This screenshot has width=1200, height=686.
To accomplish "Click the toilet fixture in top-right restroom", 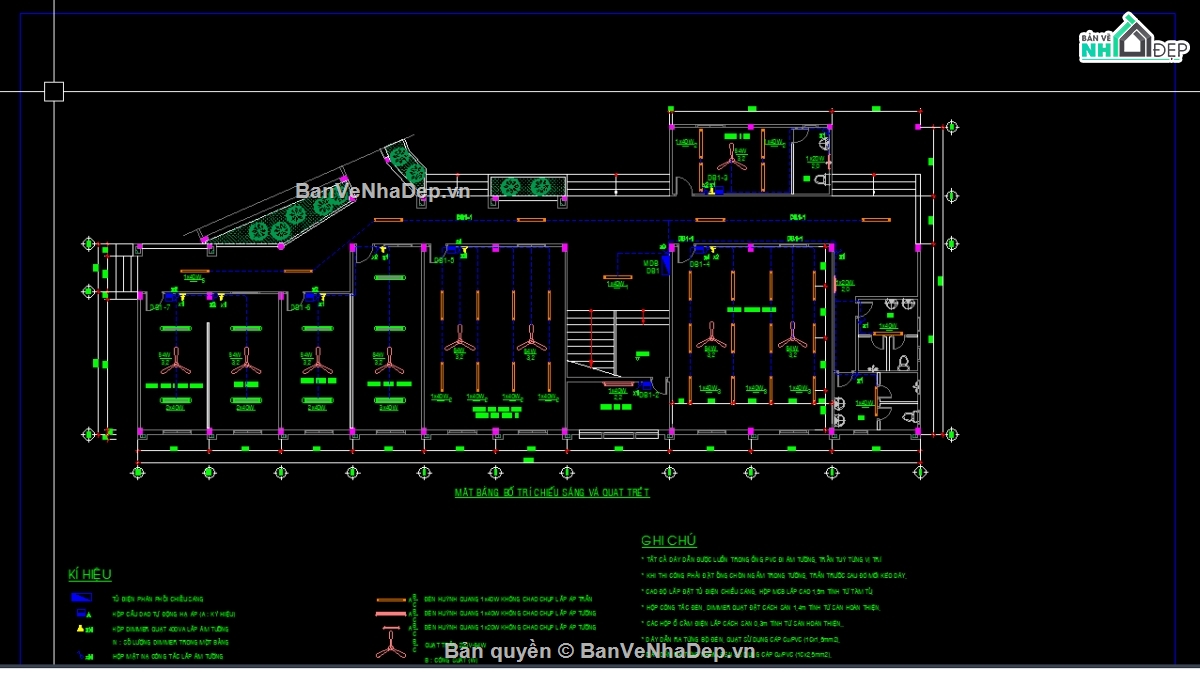I will click(x=821, y=180).
